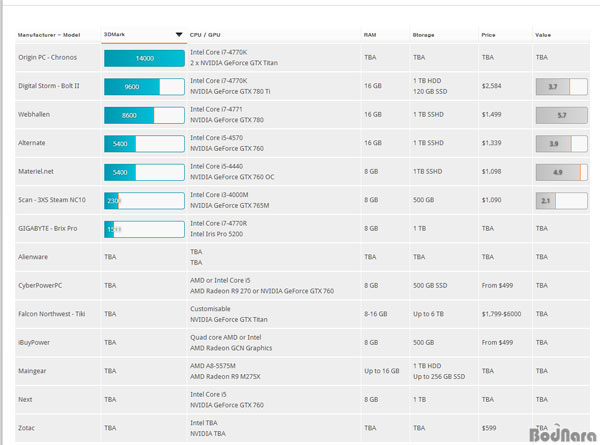Select GIGABYTE - Brix Pro name

click(47, 228)
